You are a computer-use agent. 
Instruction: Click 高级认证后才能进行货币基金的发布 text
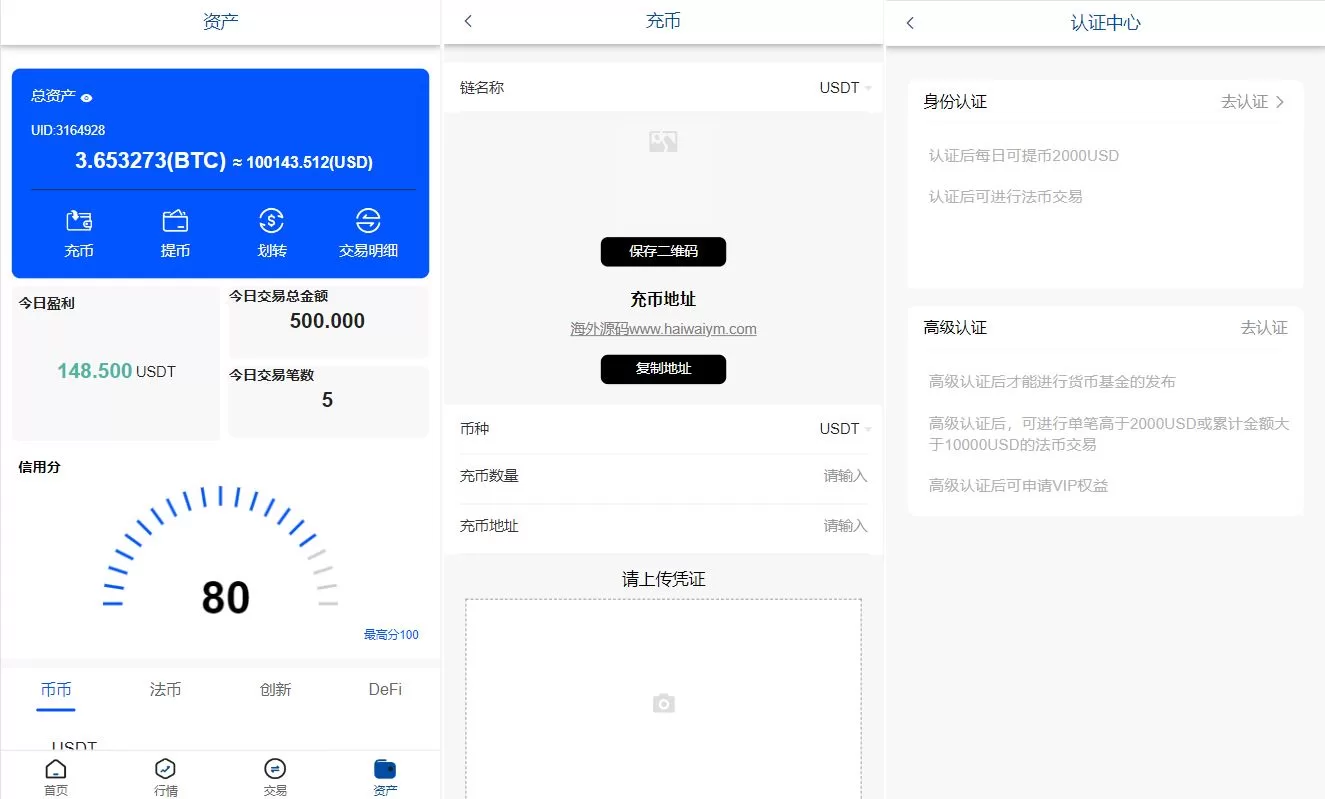tap(1052, 382)
